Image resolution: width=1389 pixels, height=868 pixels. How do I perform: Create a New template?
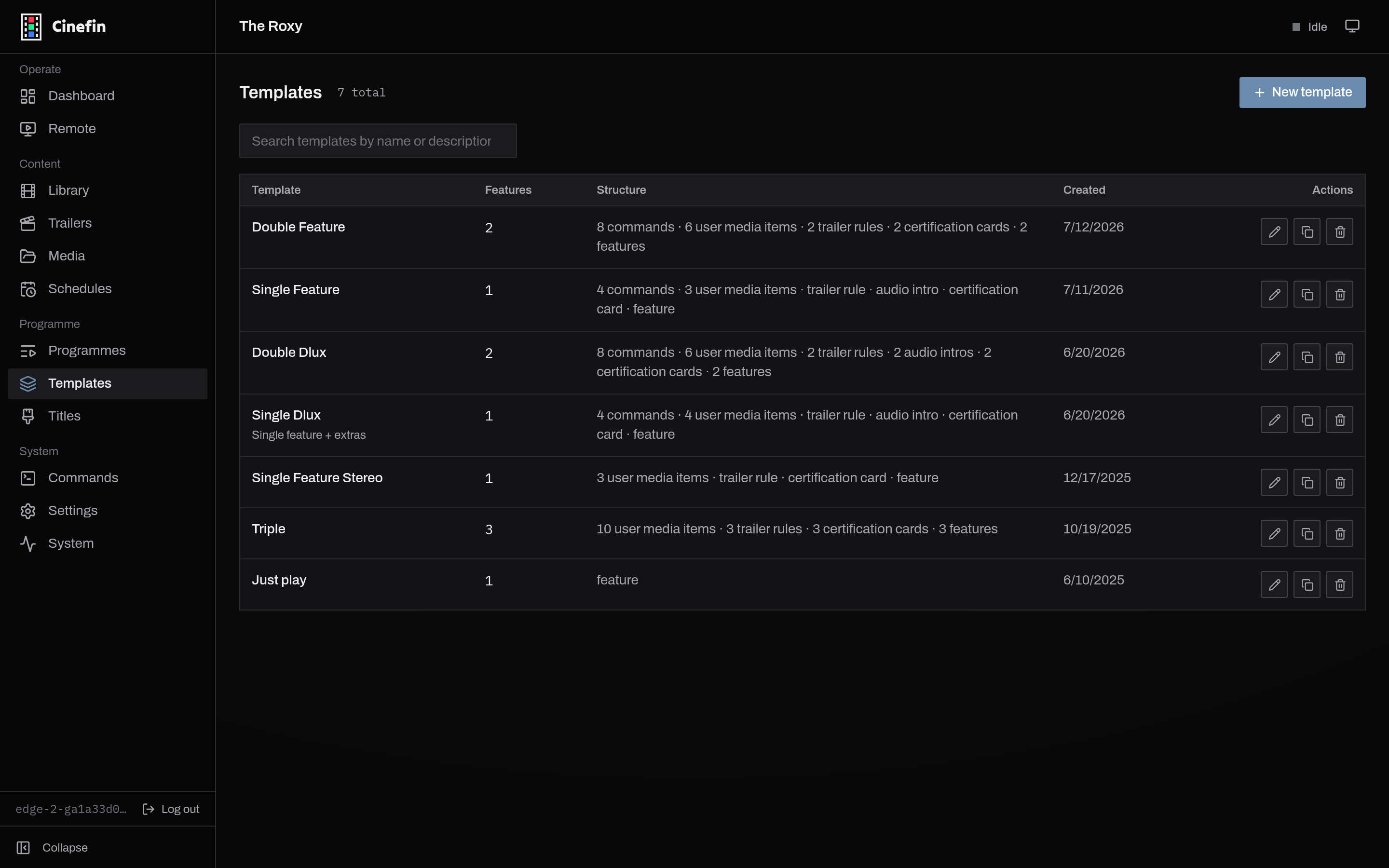pos(1302,93)
